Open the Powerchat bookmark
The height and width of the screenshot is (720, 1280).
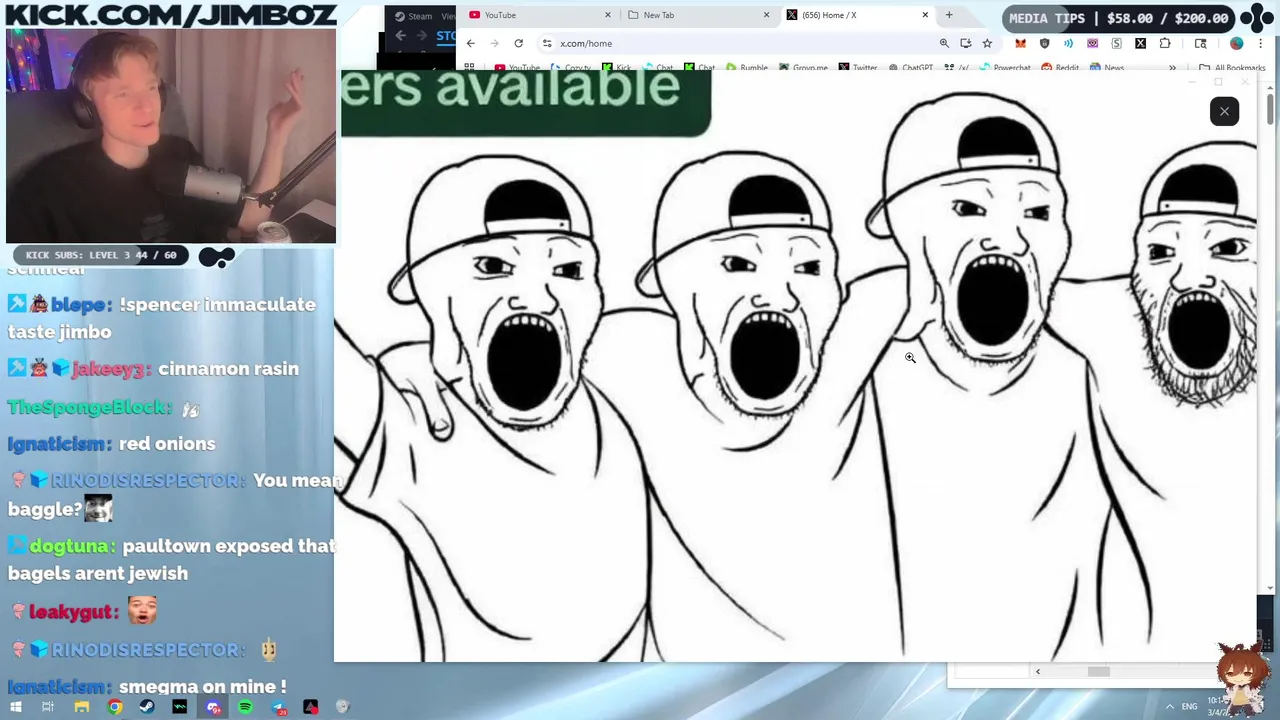[x=1005, y=68]
